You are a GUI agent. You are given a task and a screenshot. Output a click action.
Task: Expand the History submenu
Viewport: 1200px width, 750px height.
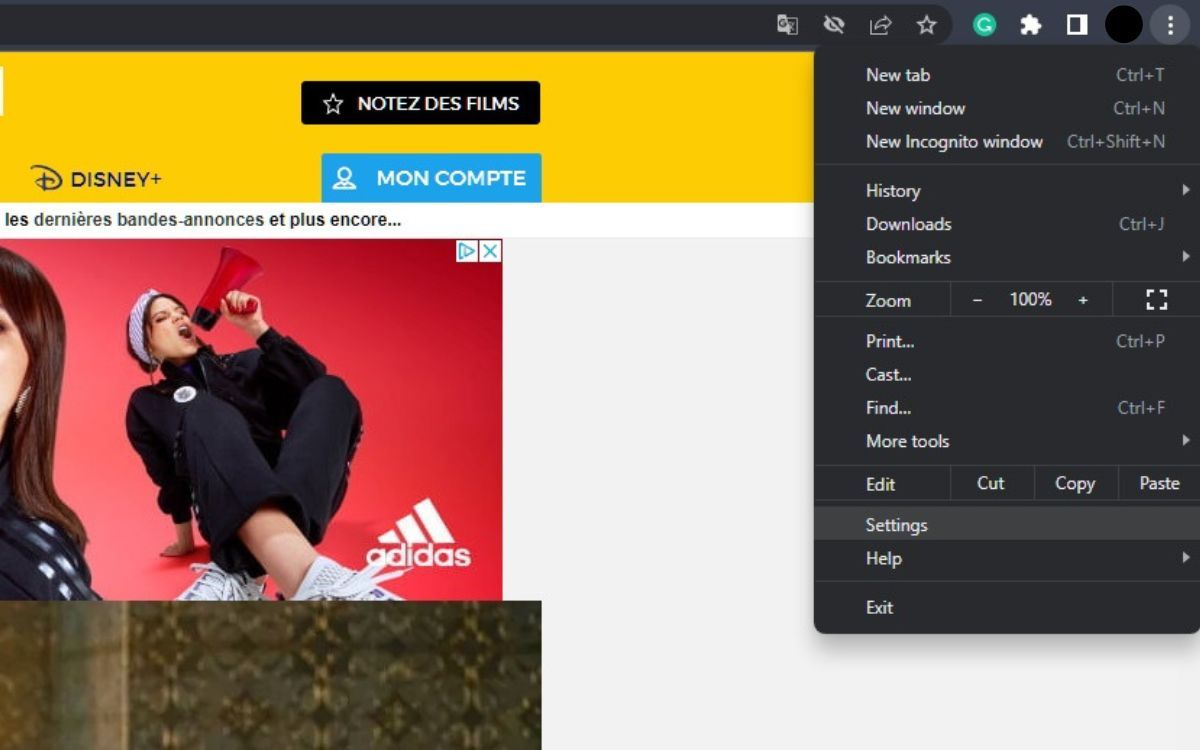pos(1007,190)
